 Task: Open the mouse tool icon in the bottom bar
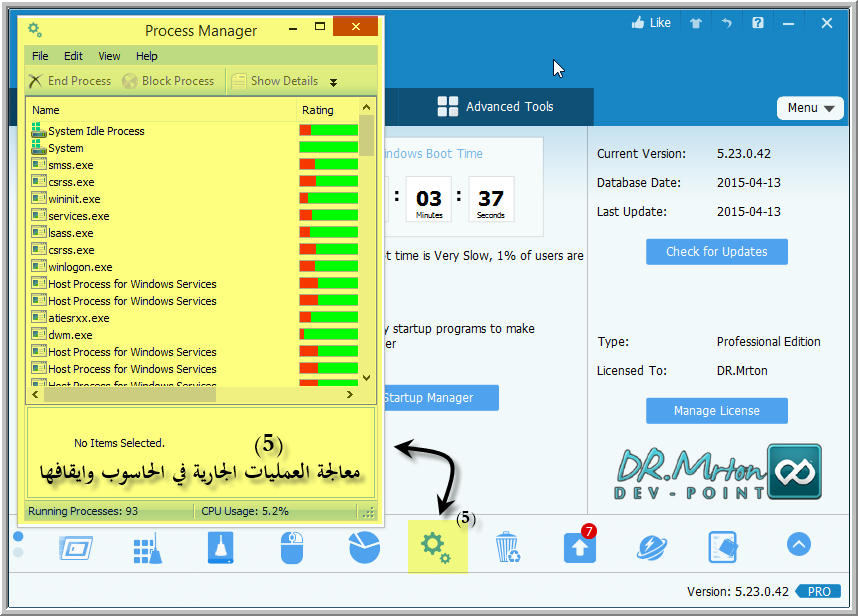coord(292,547)
